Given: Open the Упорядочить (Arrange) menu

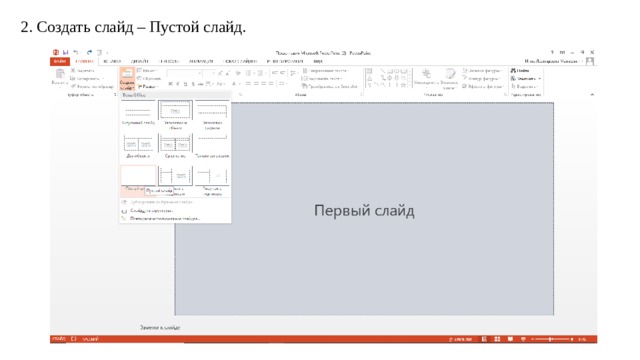Looking at the screenshot, I should (x=426, y=78).
